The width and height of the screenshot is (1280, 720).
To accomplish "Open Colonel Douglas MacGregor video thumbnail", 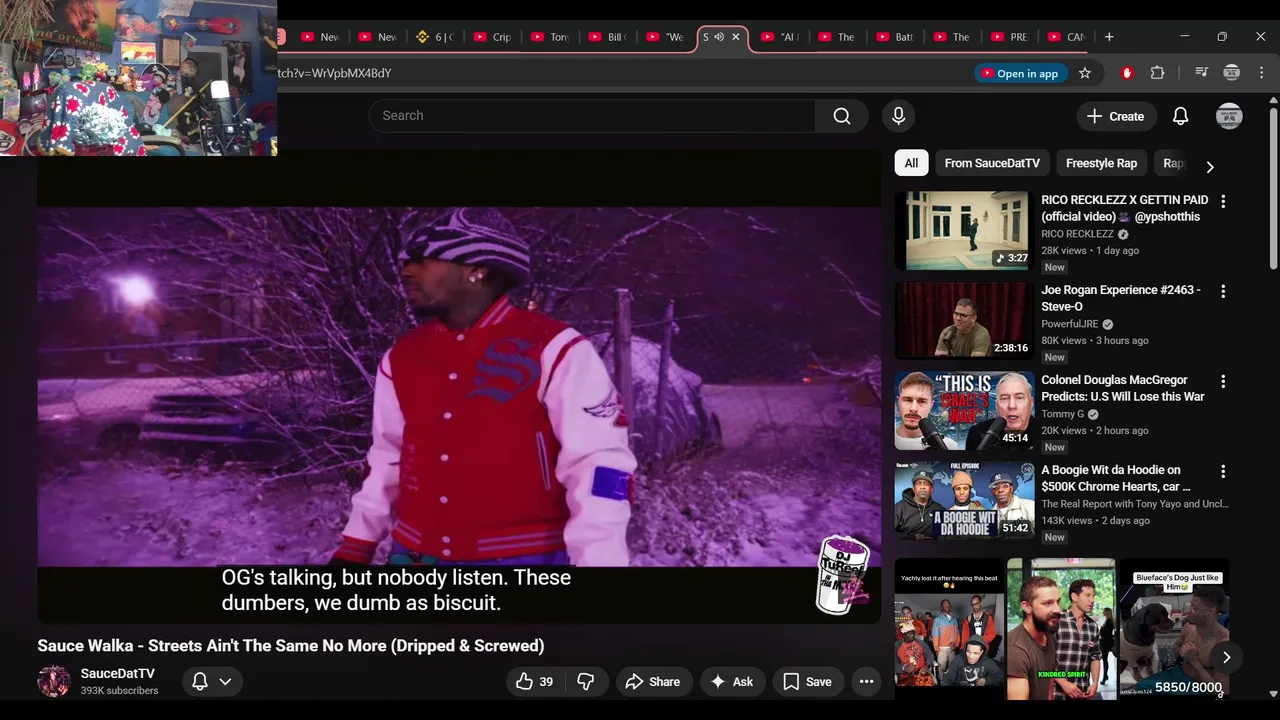I will click(964, 410).
